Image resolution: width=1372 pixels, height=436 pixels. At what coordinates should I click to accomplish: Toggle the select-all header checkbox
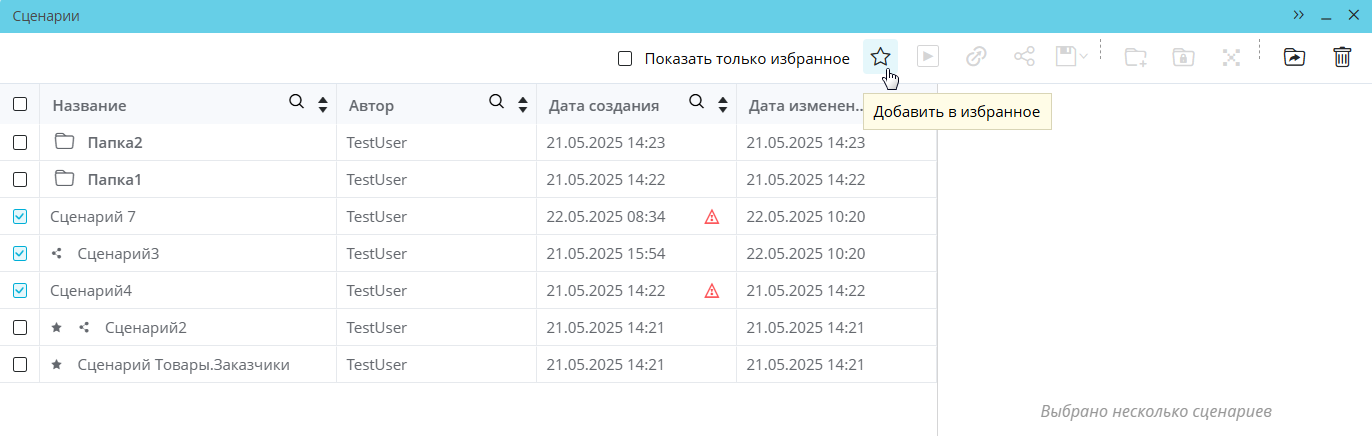pyautogui.click(x=20, y=104)
